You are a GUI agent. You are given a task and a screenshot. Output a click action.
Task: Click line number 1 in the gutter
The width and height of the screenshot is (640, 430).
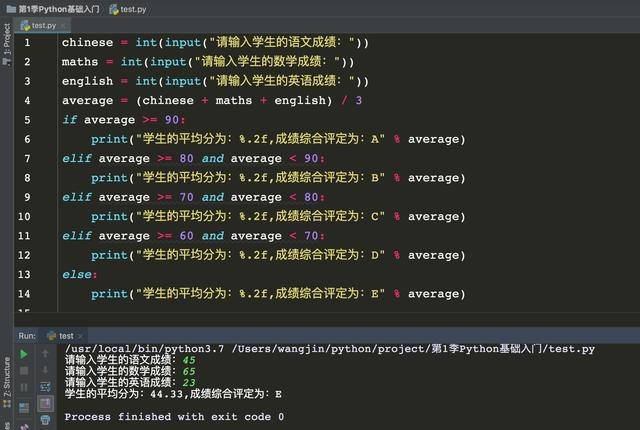click(x=27, y=42)
